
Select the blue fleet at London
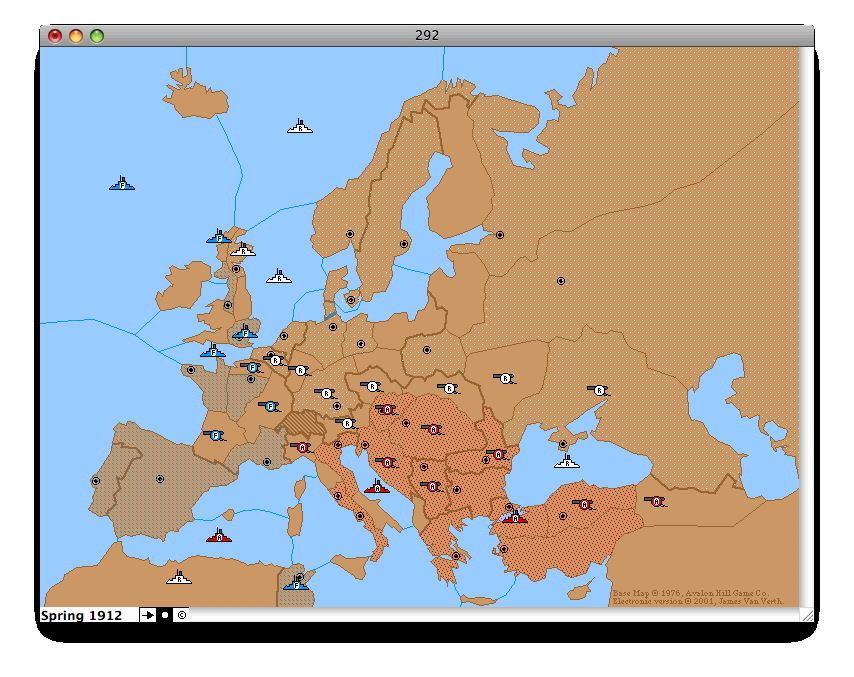[x=245, y=332]
